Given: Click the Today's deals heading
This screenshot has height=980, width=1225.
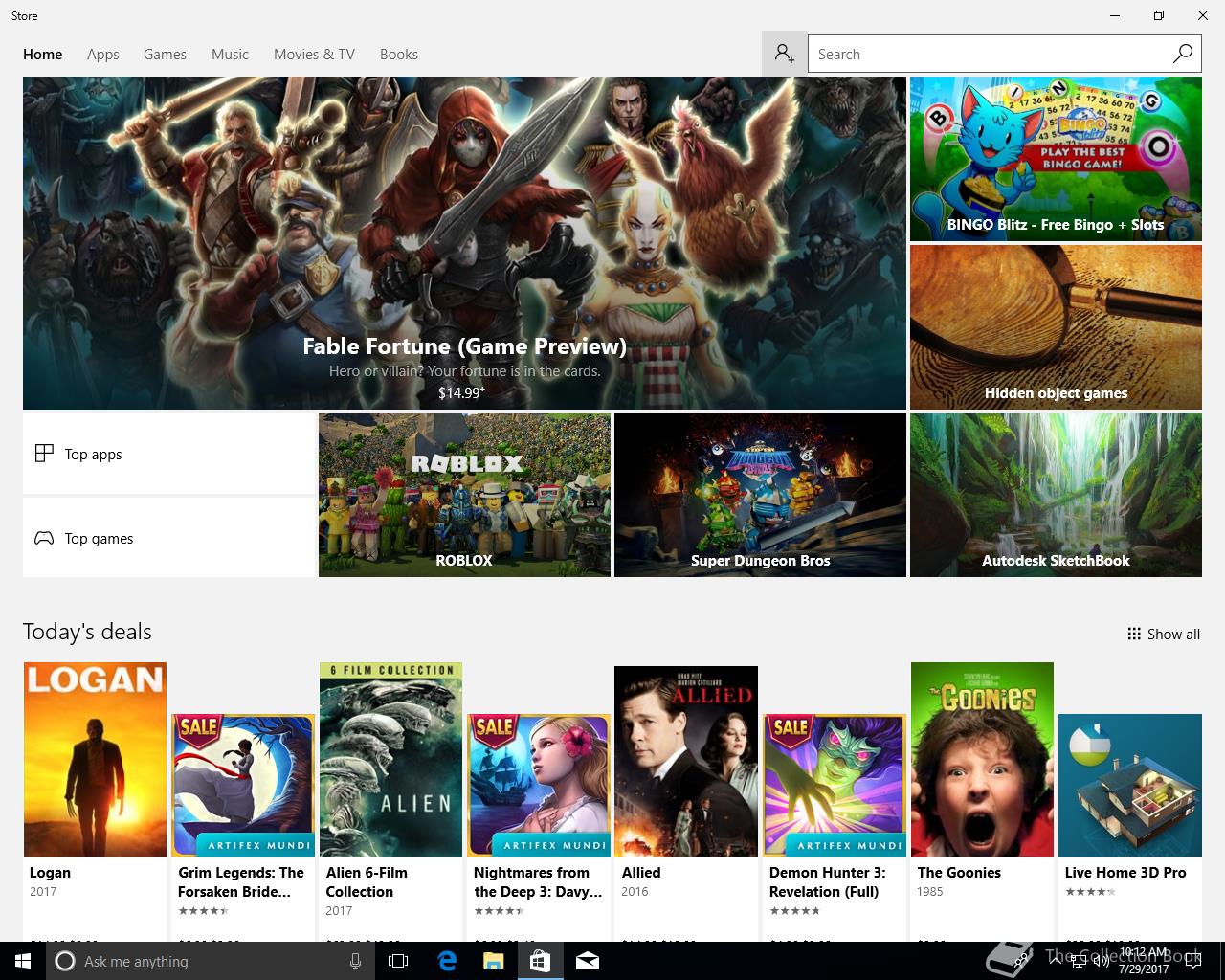Looking at the screenshot, I should [x=87, y=632].
